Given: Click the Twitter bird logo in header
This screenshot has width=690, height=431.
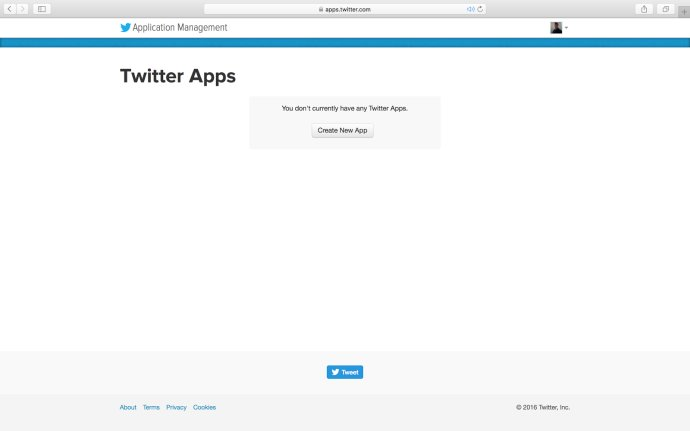Looking at the screenshot, I should click(125, 28).
